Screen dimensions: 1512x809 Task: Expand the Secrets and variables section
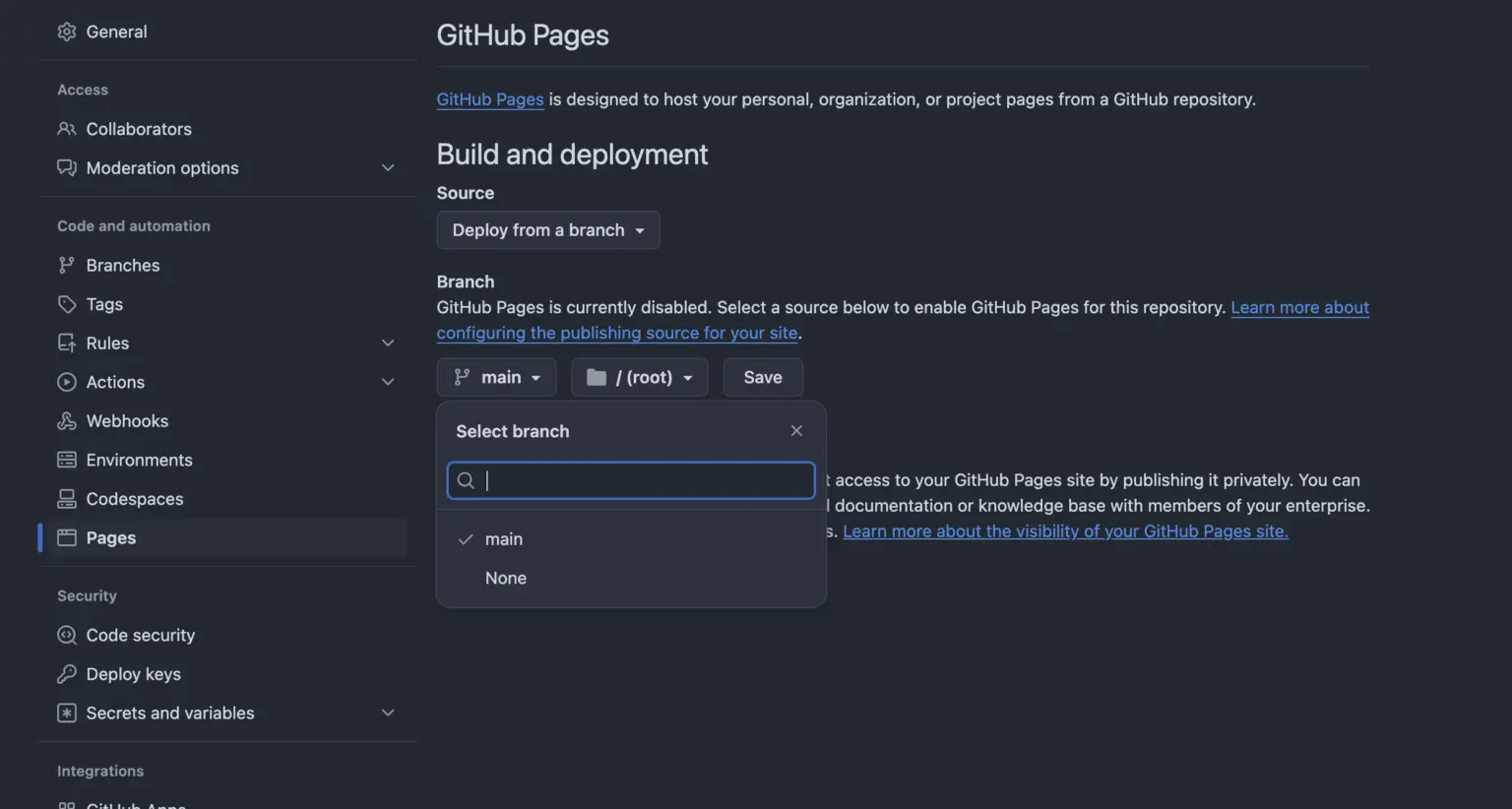388,712
